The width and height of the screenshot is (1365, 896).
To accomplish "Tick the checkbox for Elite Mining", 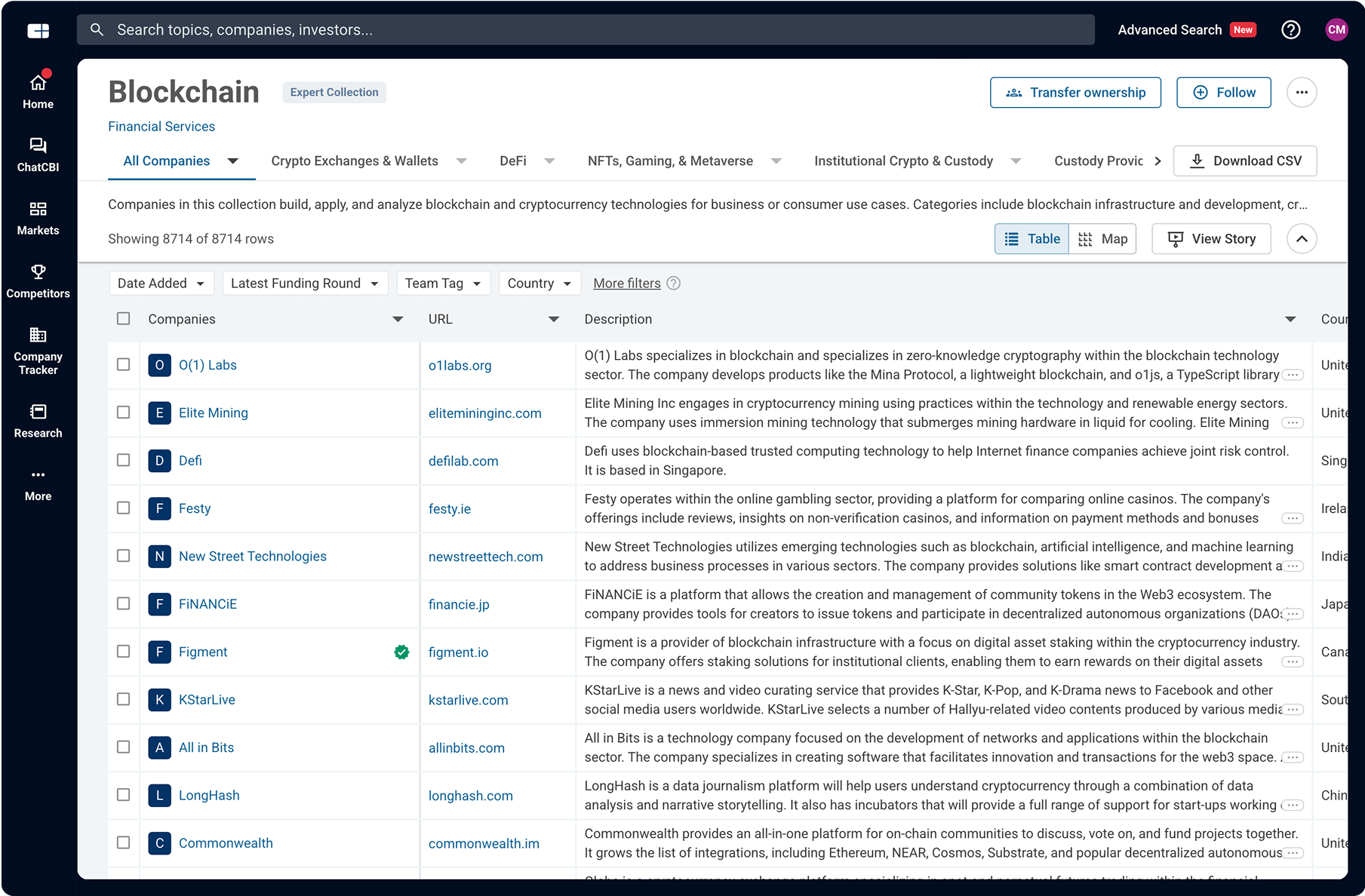I will (124, 413).
